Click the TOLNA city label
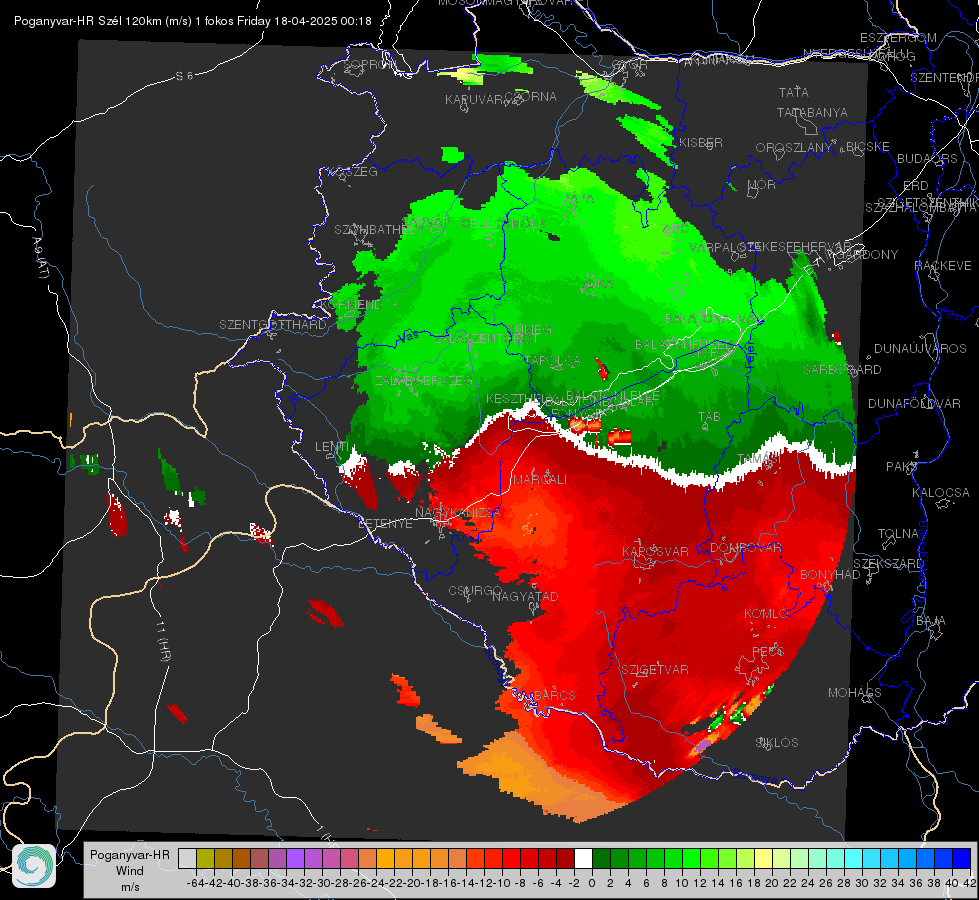979x900 pixels. [898, 534]
